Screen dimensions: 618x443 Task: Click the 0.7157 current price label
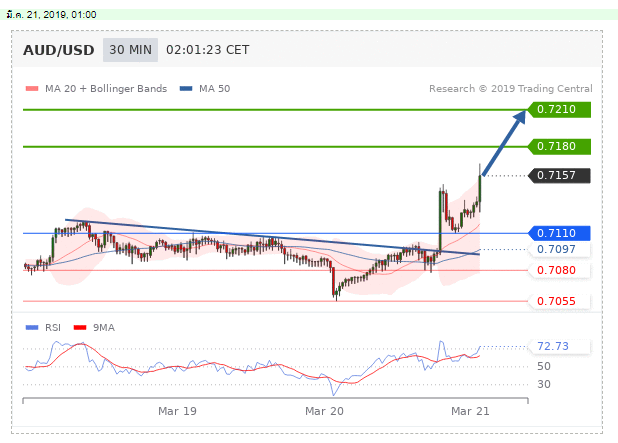coord(559,175)
